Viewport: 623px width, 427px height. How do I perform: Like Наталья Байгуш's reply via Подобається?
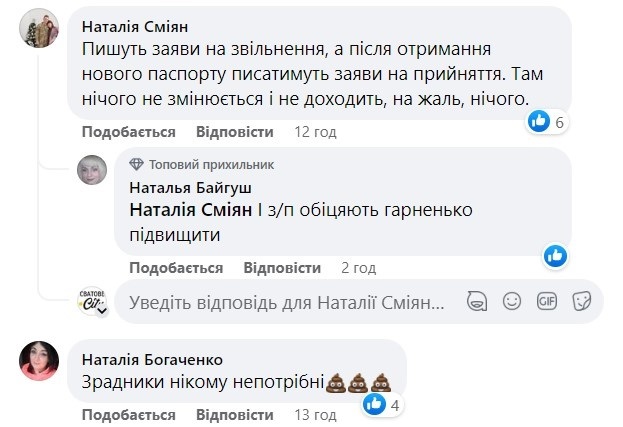(176, 268)
